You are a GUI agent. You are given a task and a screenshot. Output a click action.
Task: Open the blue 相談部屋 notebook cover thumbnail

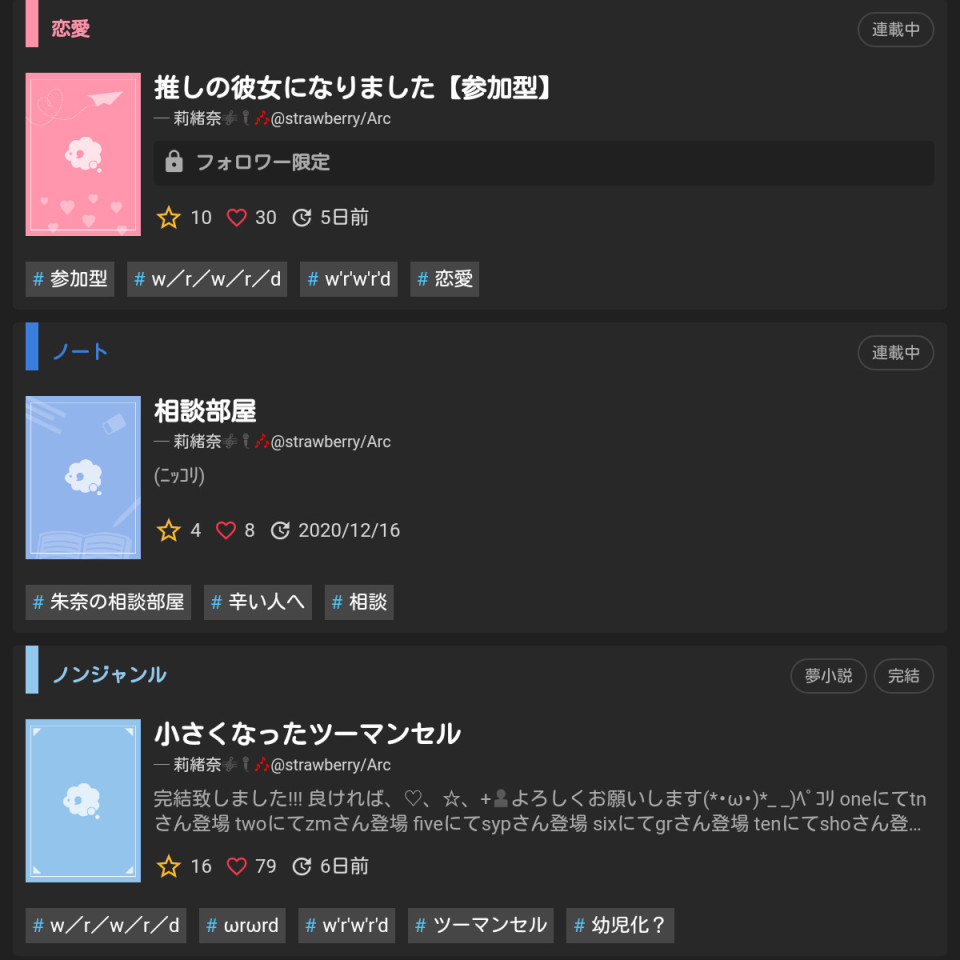83,478
